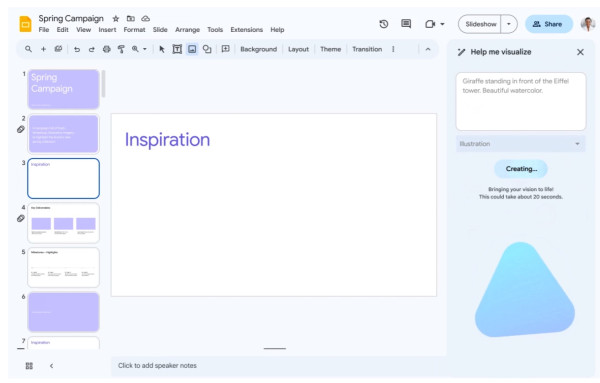
Task: Click the search menus magnifier icon
Action: coord(28,49)
